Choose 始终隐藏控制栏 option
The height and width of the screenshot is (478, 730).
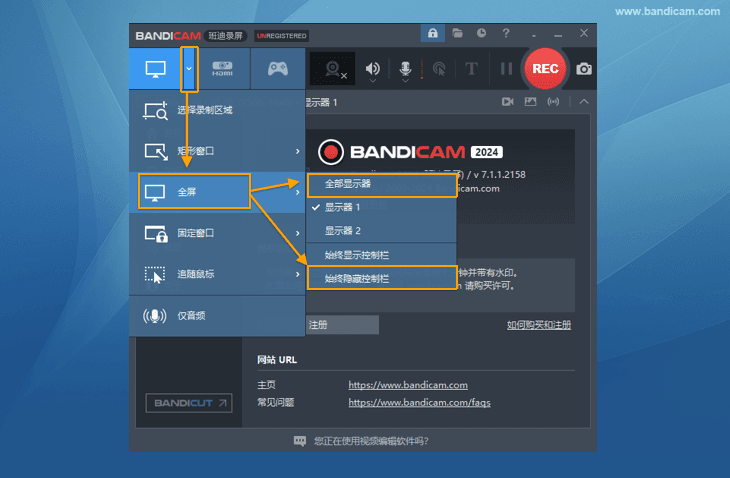click(382, 278)
